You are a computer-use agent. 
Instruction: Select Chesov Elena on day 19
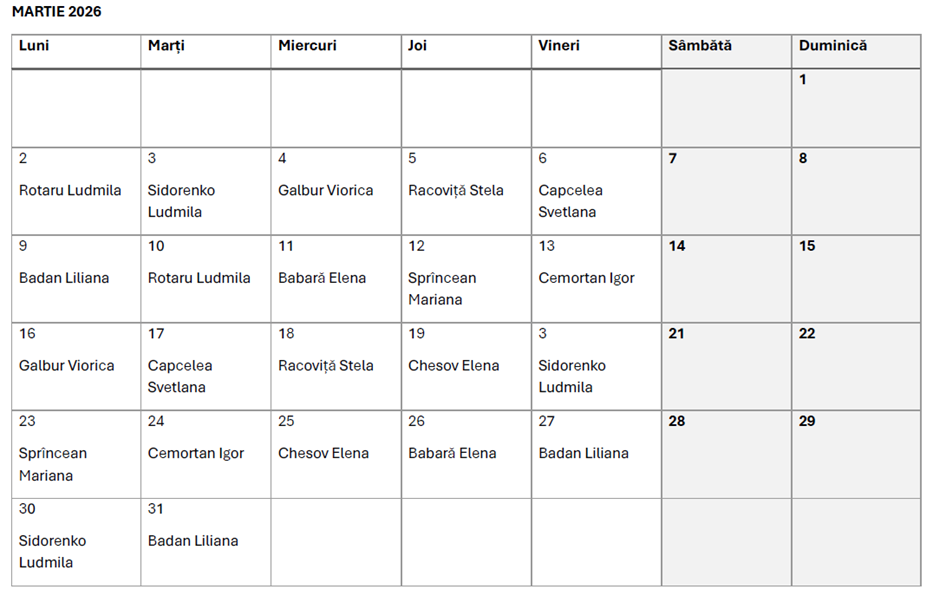pyautogui.click(x=453, y=366)
